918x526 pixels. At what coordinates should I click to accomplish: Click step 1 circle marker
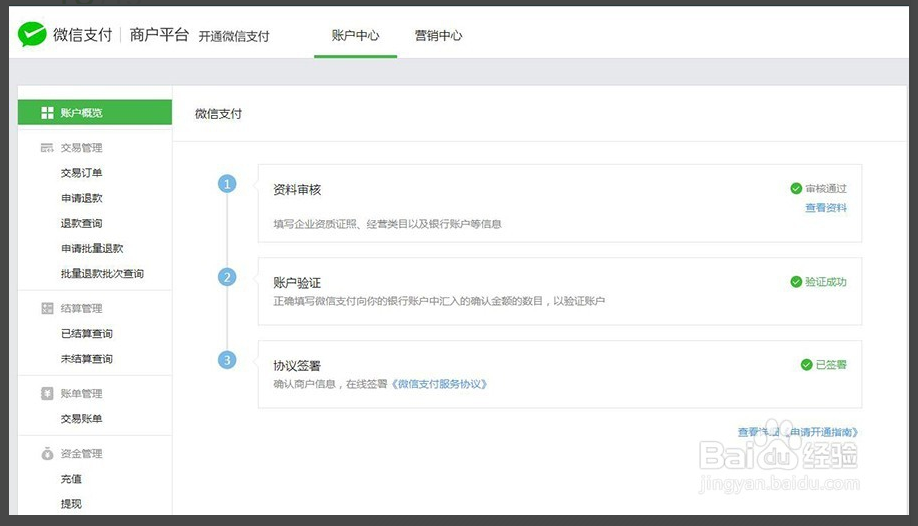(228, 184)
